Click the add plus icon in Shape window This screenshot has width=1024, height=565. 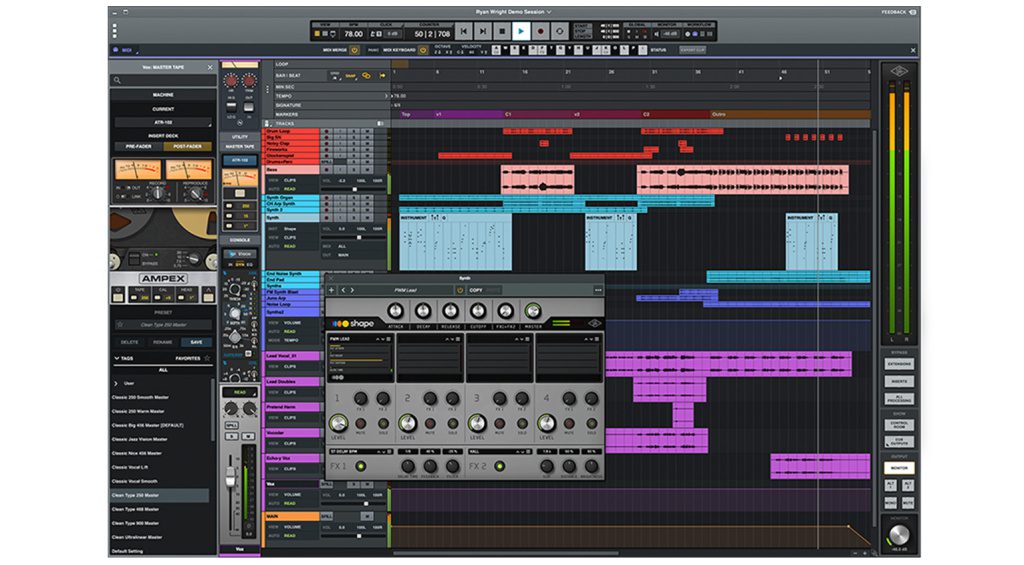(333, 290)
